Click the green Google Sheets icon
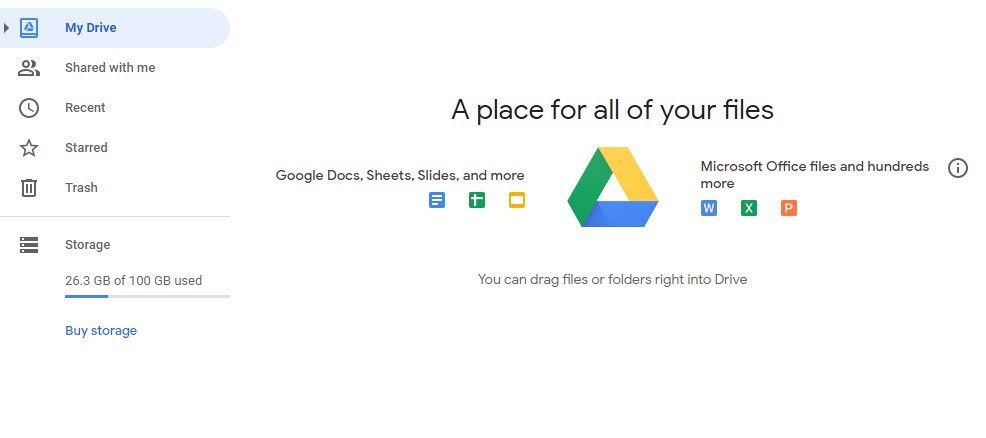The image size is (986, 438). pyautogui.click(x=477, y=200)
